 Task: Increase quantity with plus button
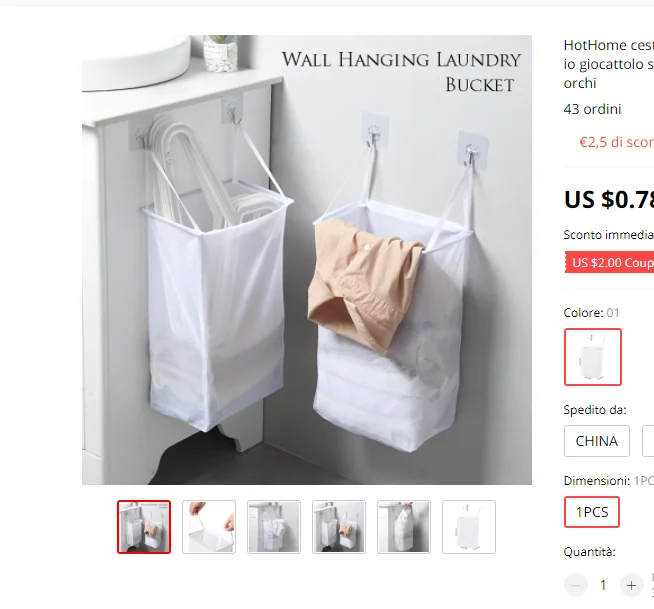pyautogui.click(x=631, y=585)
